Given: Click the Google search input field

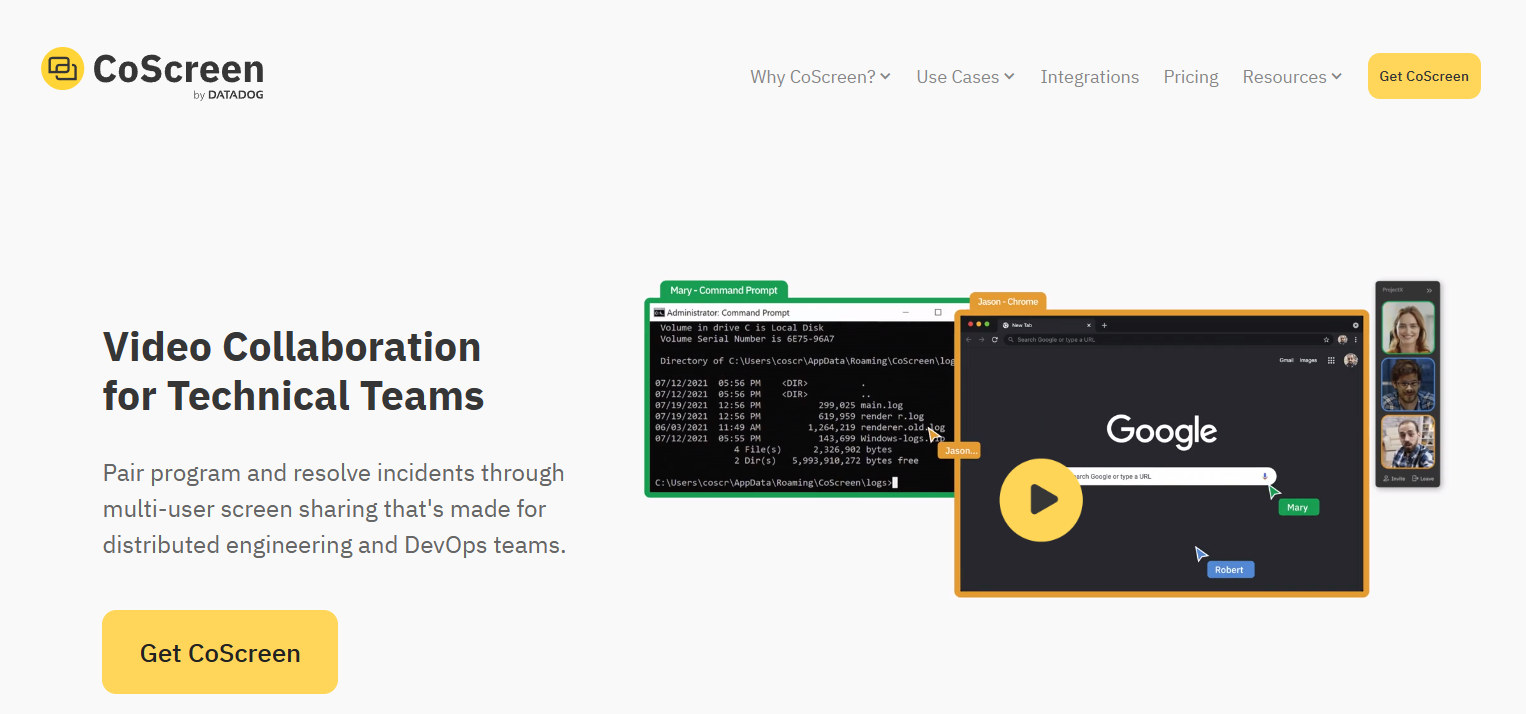Looking at the screenshot, I should coord(1168,476).
